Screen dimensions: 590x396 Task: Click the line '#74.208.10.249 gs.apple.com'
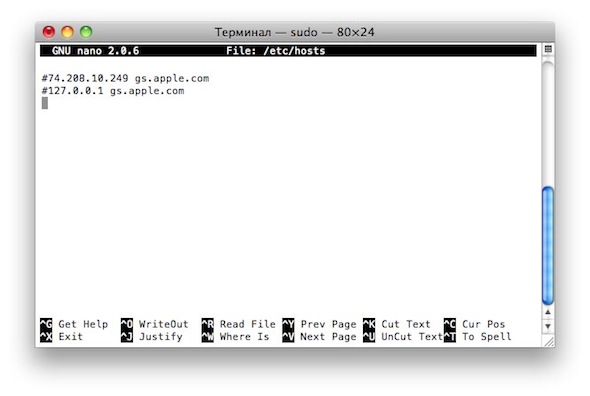click(x=125, y=78)
